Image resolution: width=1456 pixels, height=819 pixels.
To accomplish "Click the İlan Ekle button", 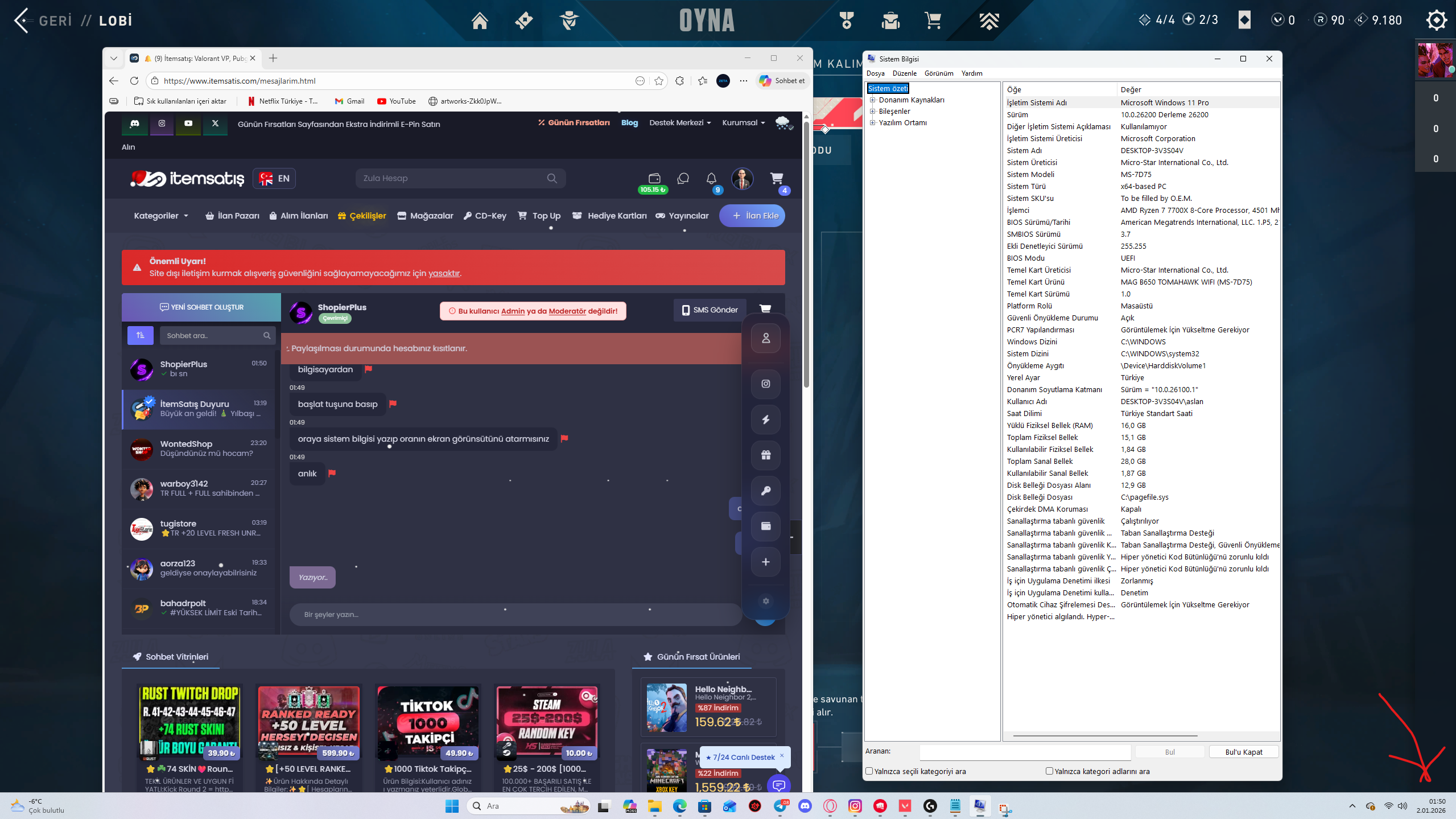I will click(752, 216).
